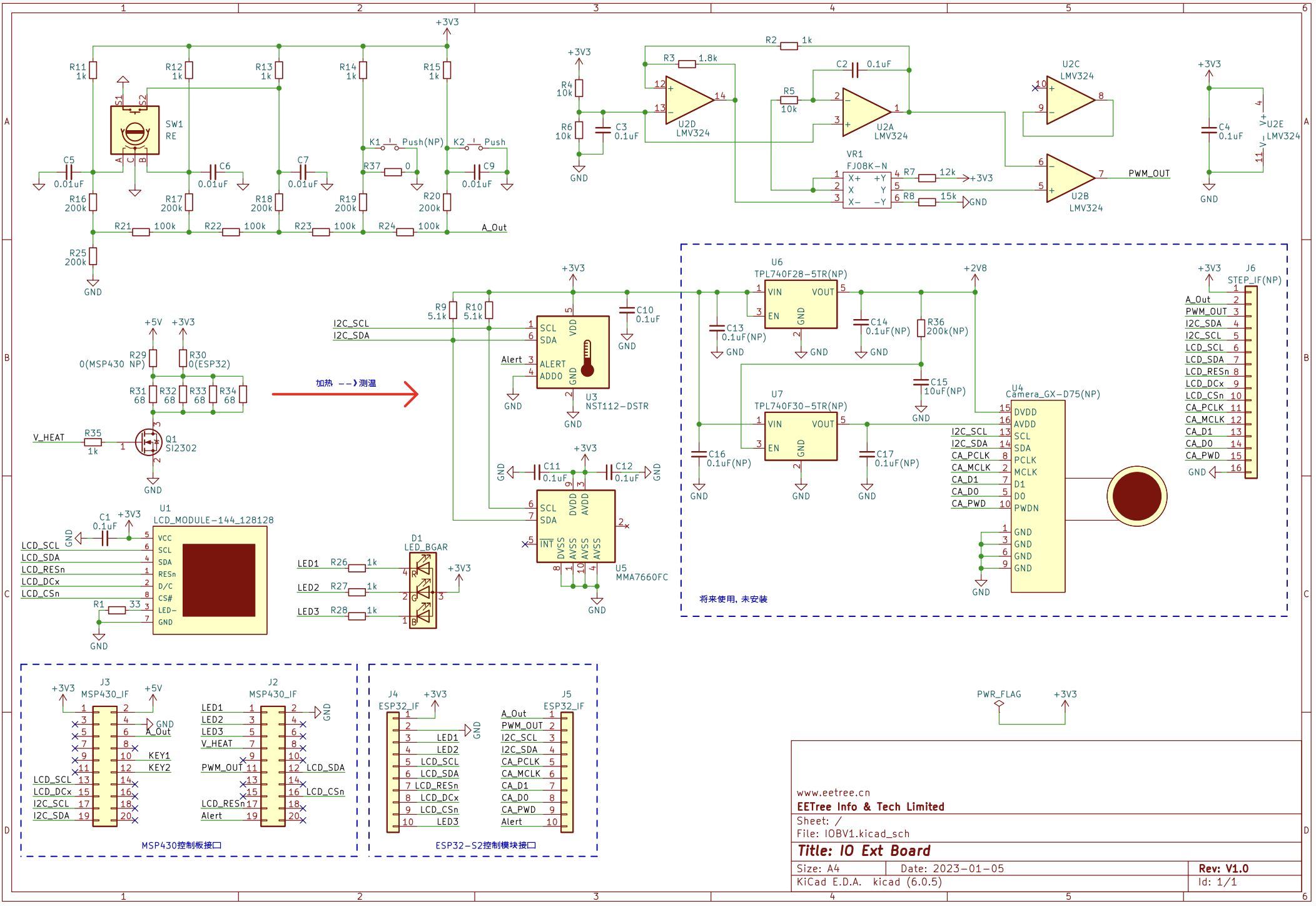Select resistor R8 15k symbol
The height and width of the screenshot is (906, 1316).
coord(927,202)
